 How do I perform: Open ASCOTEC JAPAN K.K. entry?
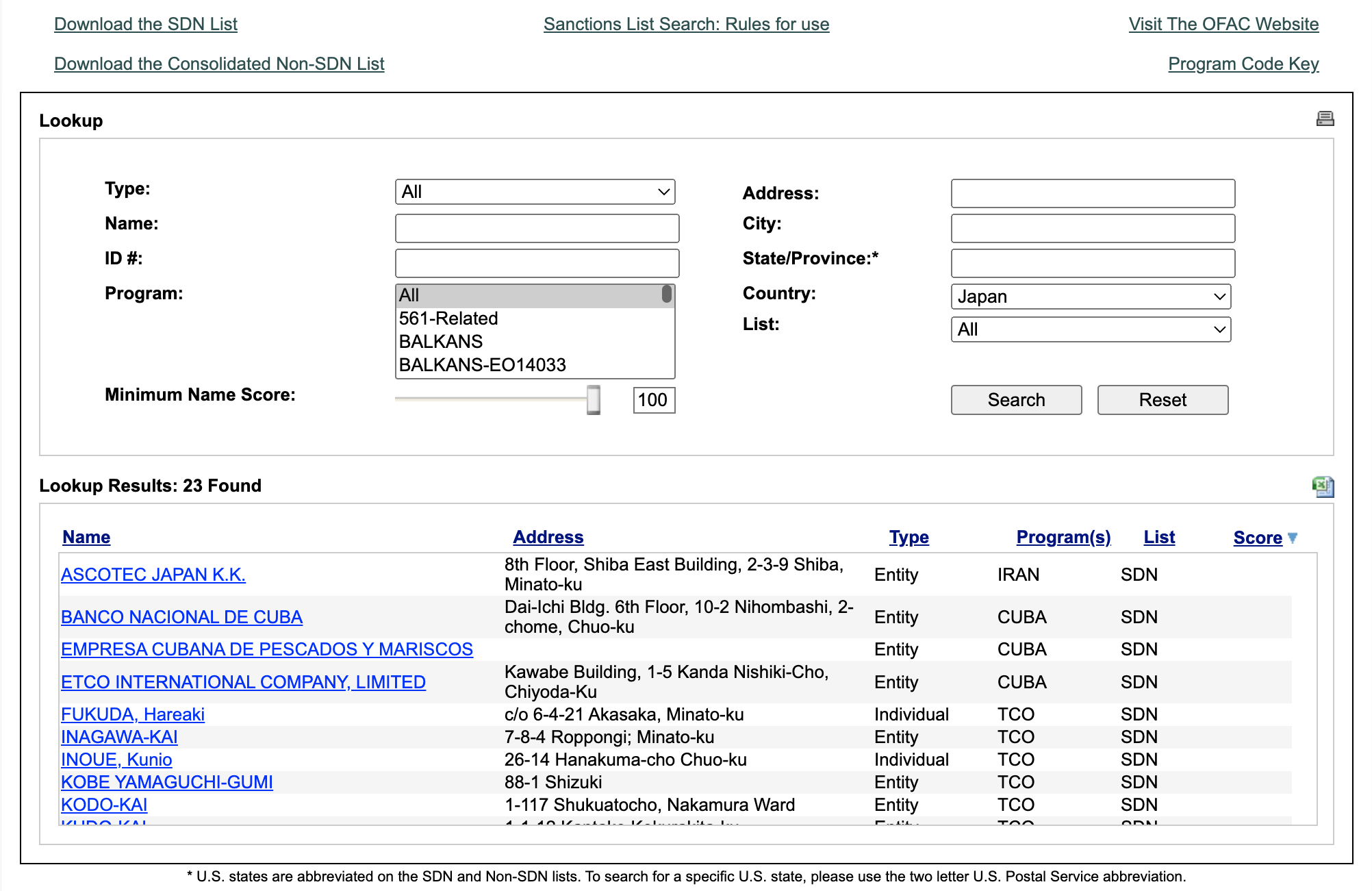153,575
